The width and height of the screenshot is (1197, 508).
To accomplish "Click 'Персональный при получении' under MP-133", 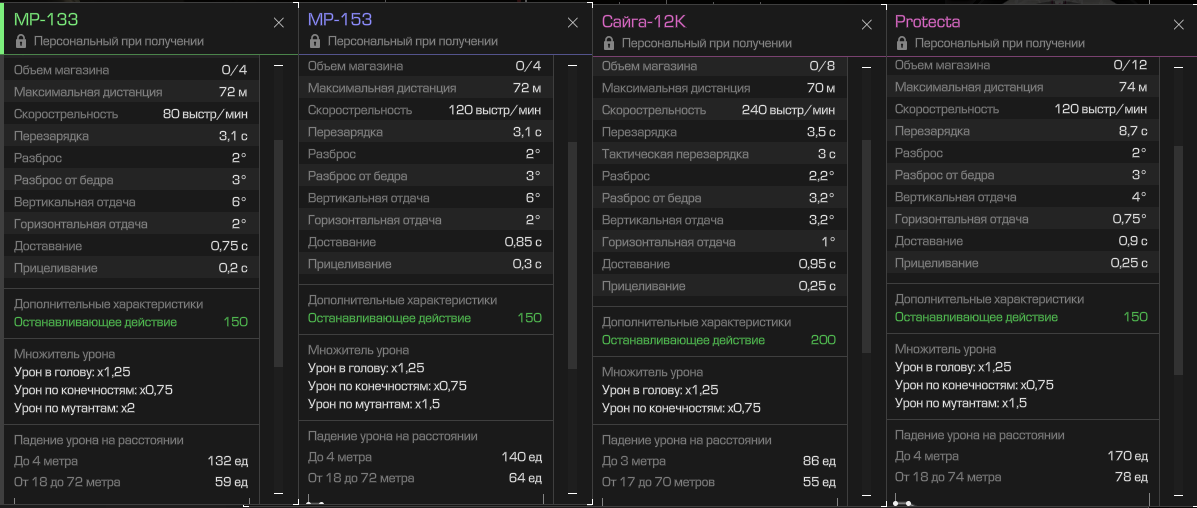I will [x=118, y=42].
